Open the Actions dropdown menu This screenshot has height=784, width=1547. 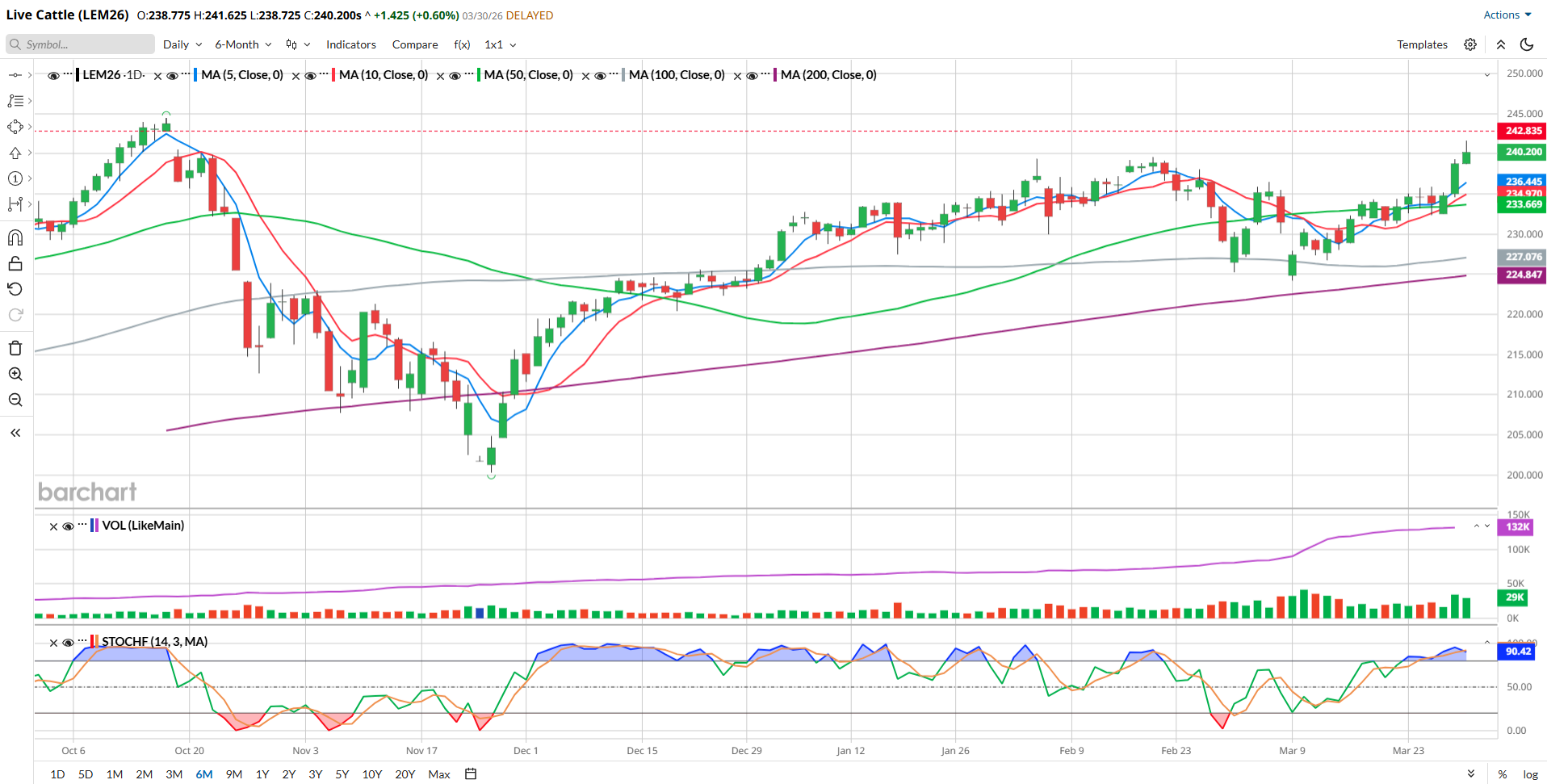click(x=1507, y=15)
